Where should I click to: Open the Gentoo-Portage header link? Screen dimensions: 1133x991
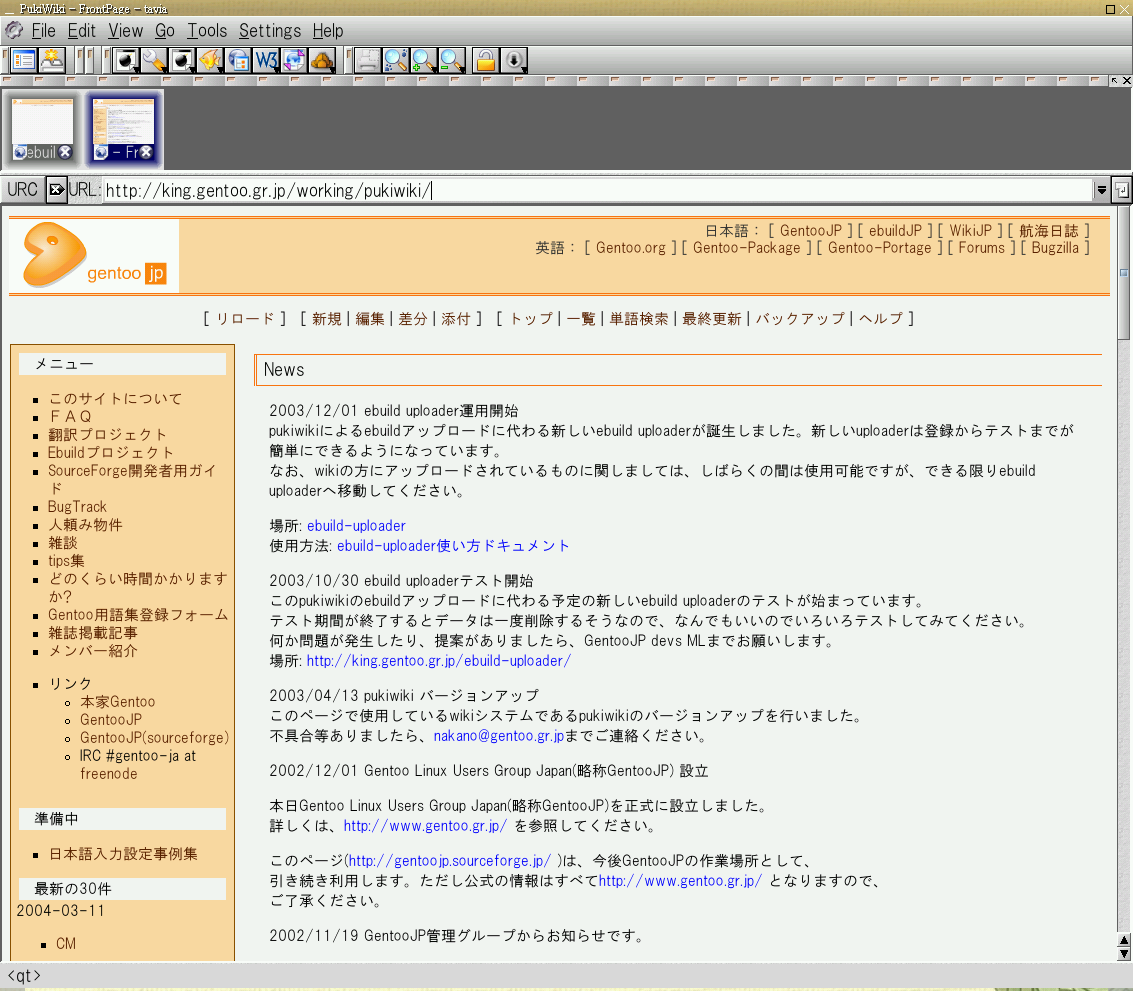(879, 248)
